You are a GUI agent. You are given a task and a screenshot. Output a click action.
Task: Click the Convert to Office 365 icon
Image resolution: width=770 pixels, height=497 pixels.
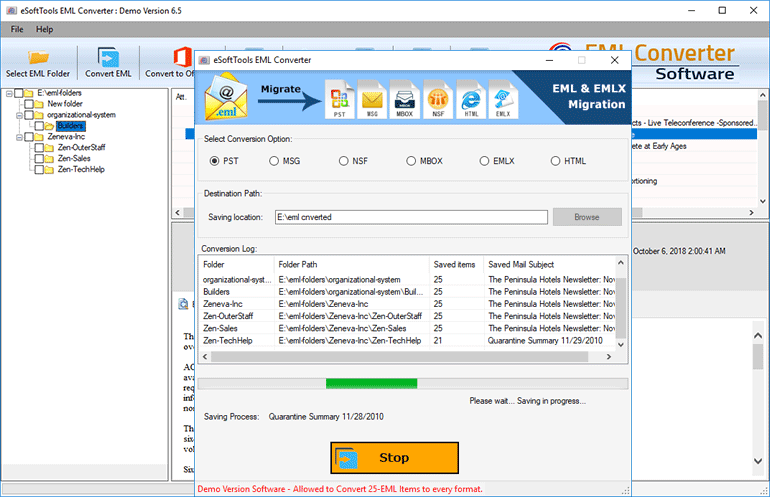[183, 57]
